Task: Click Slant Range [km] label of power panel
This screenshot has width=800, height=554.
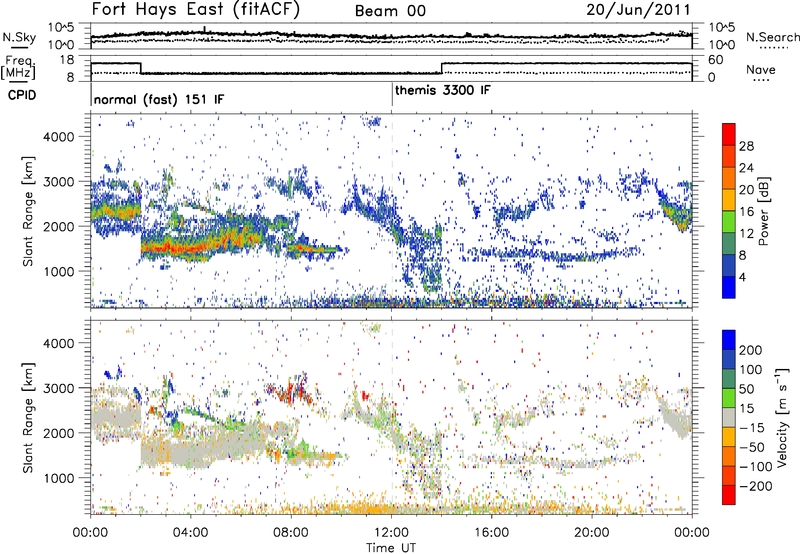Action: coord(28,212)
